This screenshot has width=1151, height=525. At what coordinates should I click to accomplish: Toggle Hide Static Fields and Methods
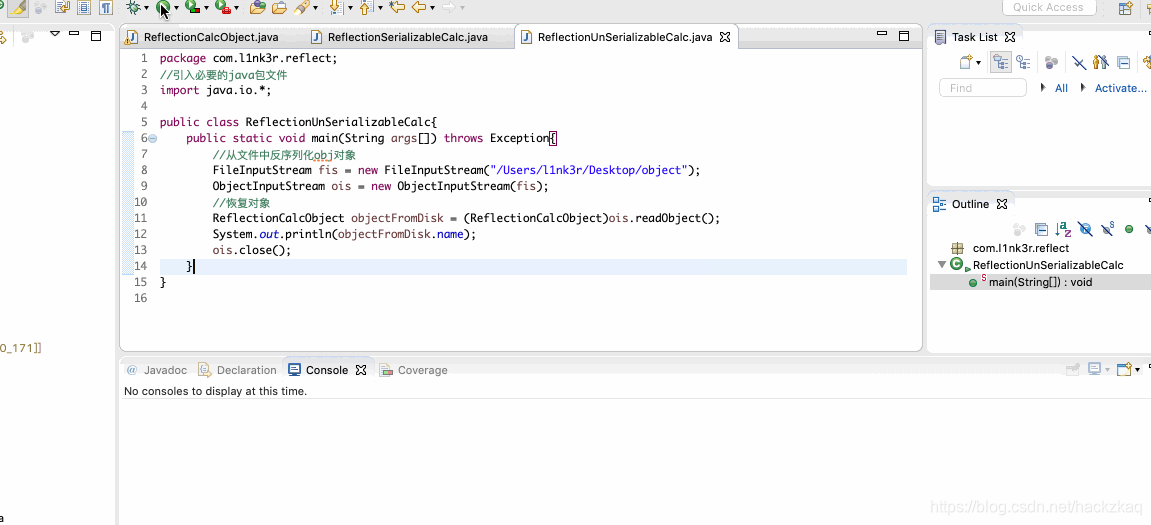click(1108, 229)
